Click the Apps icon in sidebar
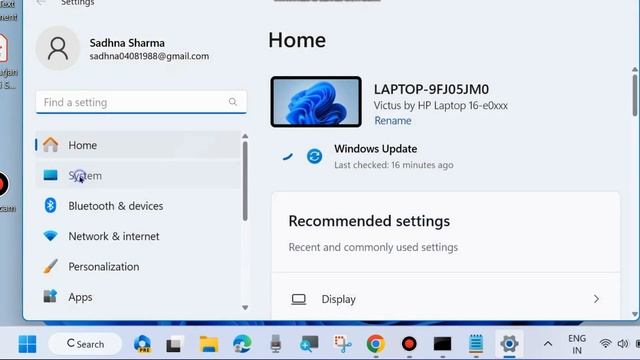This screenshot has width=640, height=360. click(x=51, y=296)
